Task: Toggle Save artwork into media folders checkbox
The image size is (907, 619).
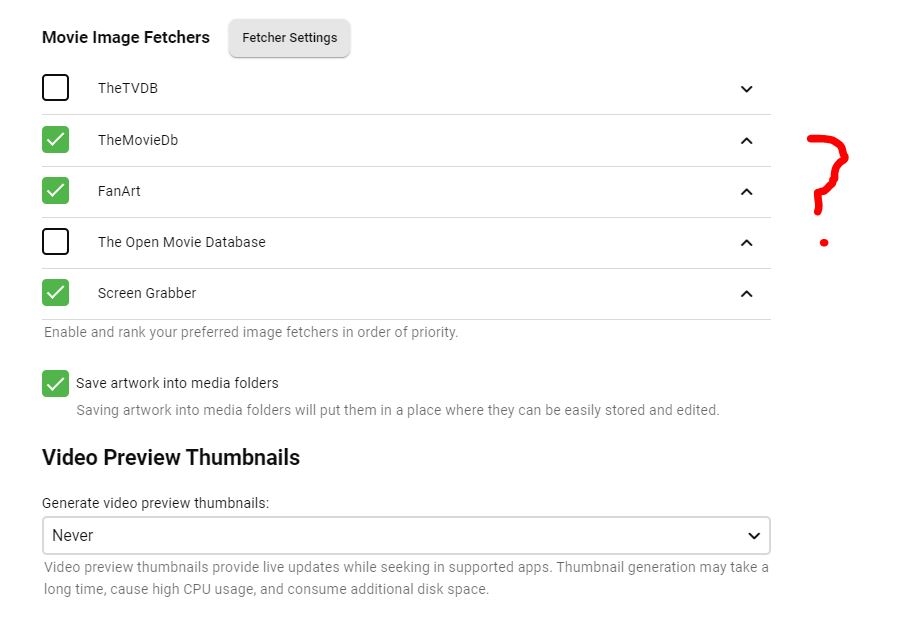Action: (56, 383)
